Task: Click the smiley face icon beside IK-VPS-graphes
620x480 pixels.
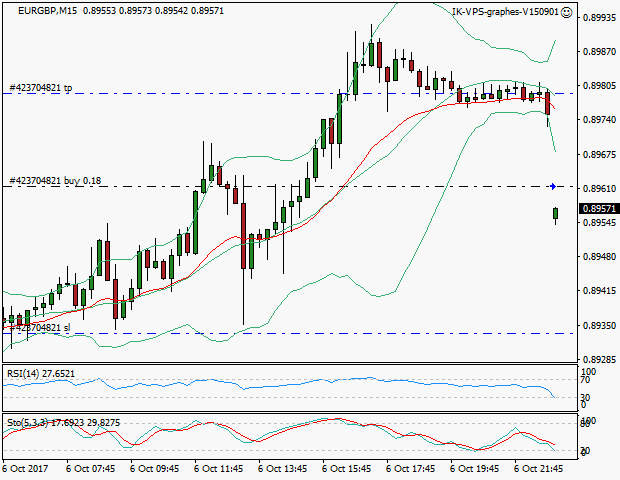Action: [566, 12]
